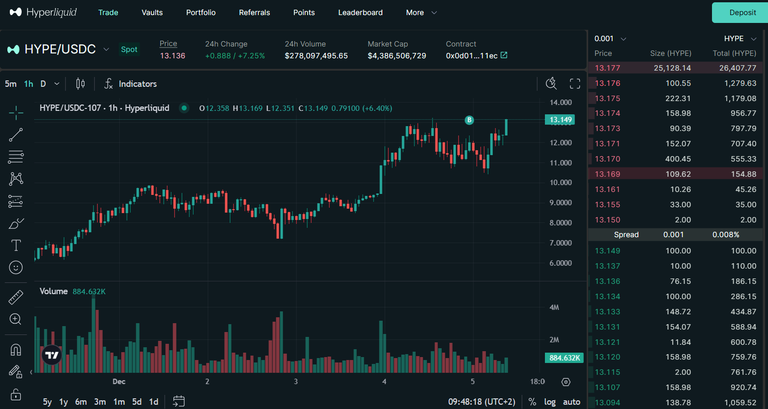Select the trend line drawing tool
Image resolution: width=768 pixels, height=409 pixels.
click(x=16, y=135)
